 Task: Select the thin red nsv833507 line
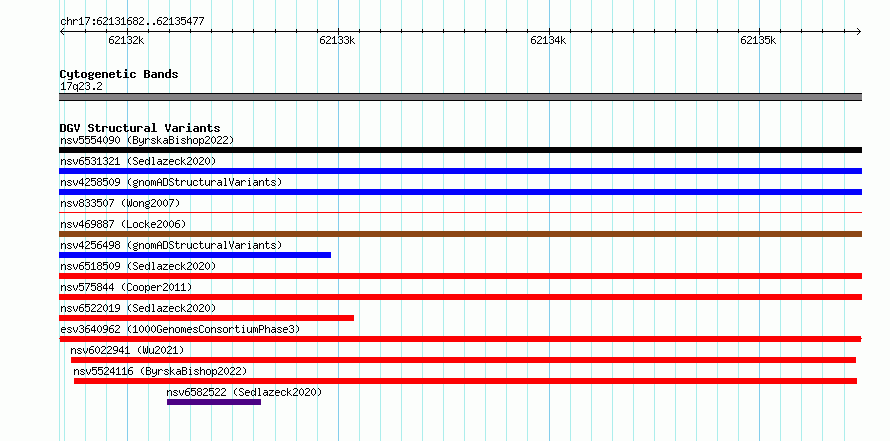(460, 213)
